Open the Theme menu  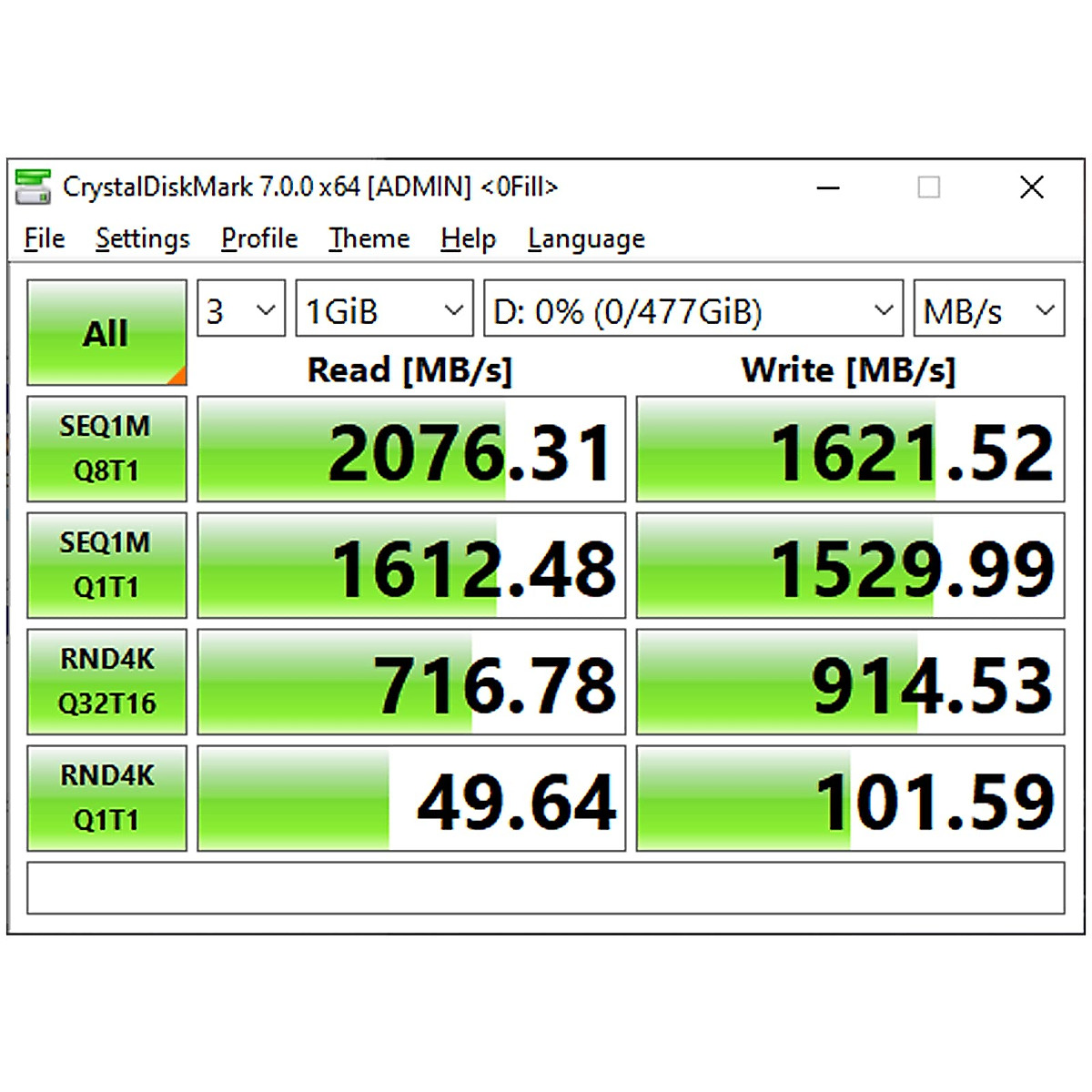(369, 238)
